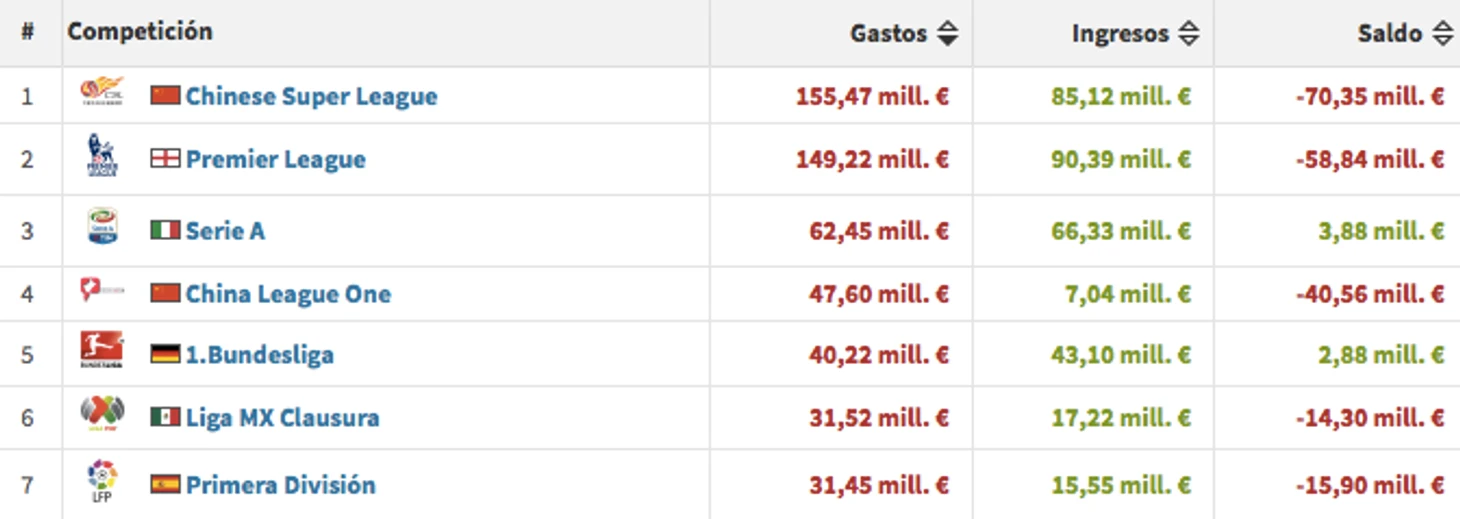Open the Primera División link
1460x519 pixels.
pos(280,485)
